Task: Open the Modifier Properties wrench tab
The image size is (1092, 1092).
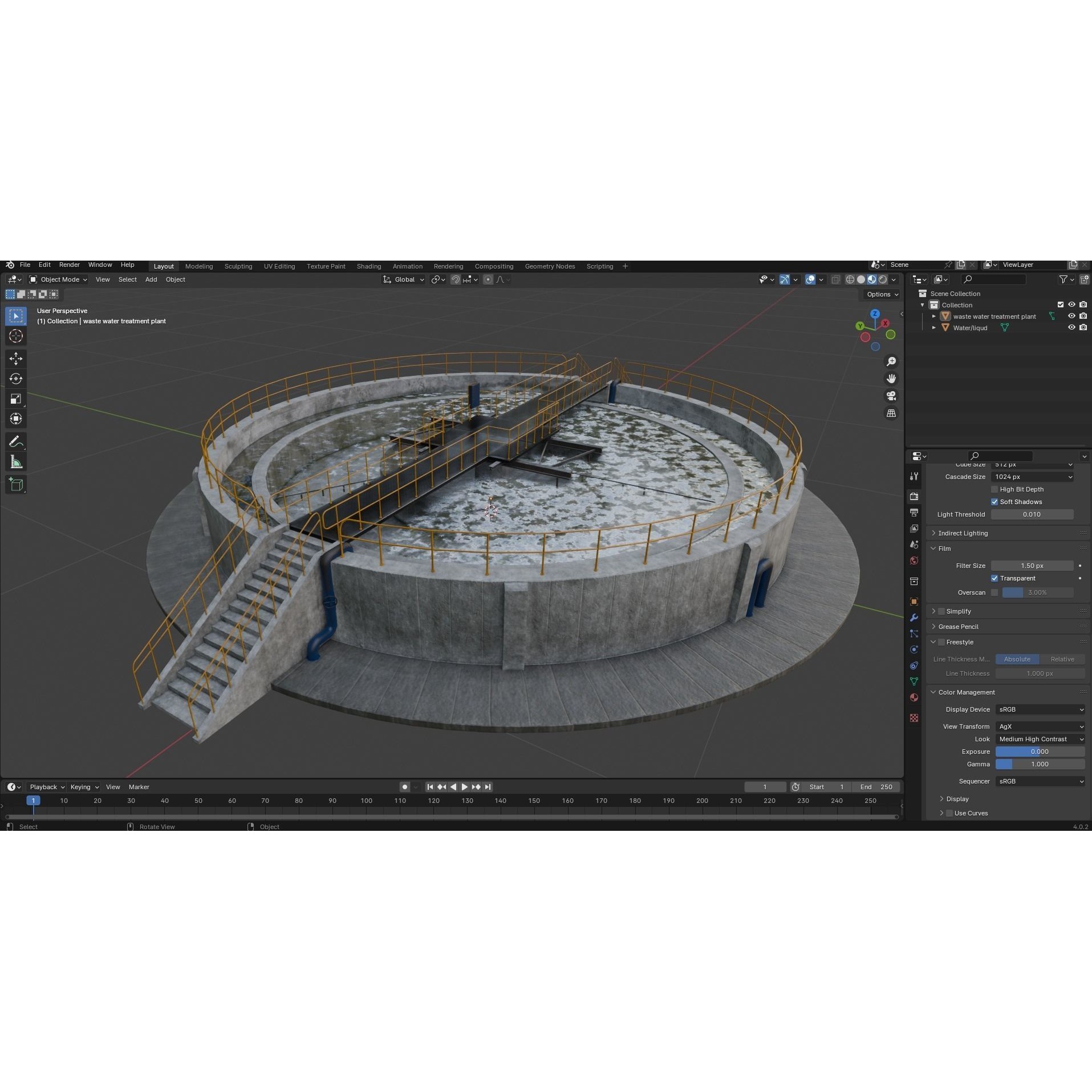Action: [x=914, y=618]
